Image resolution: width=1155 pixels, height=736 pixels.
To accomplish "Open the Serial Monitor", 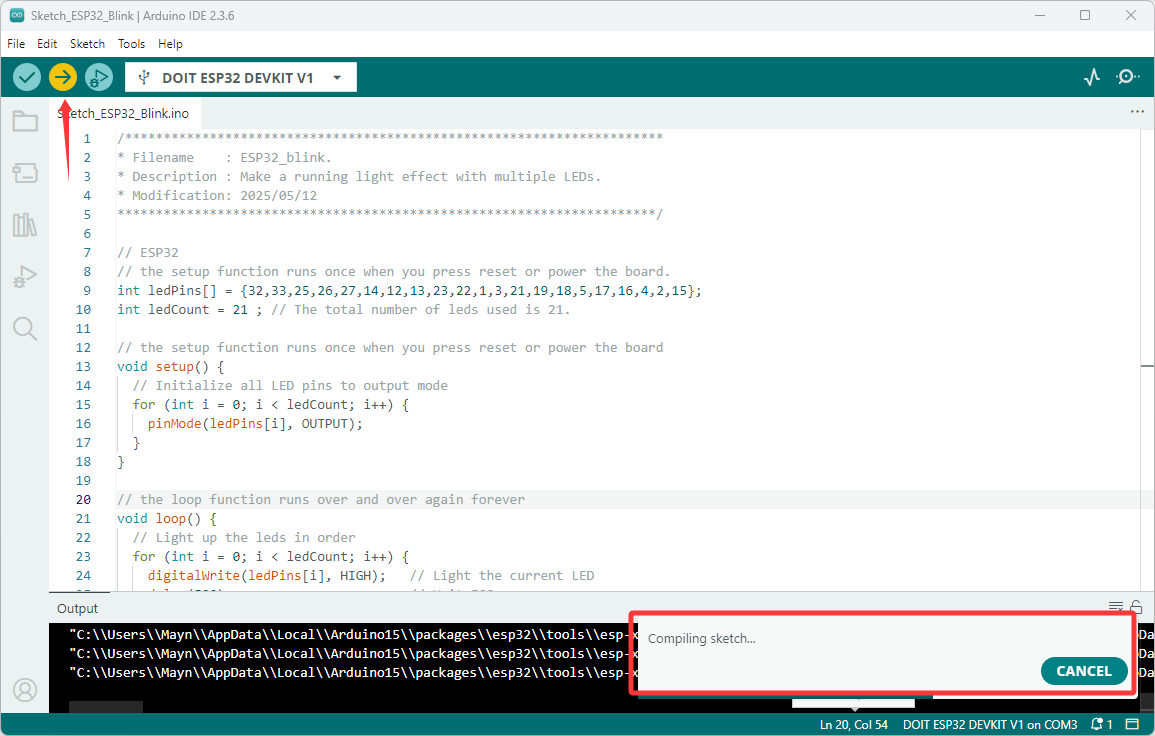I will click(x=1127, y=77).
